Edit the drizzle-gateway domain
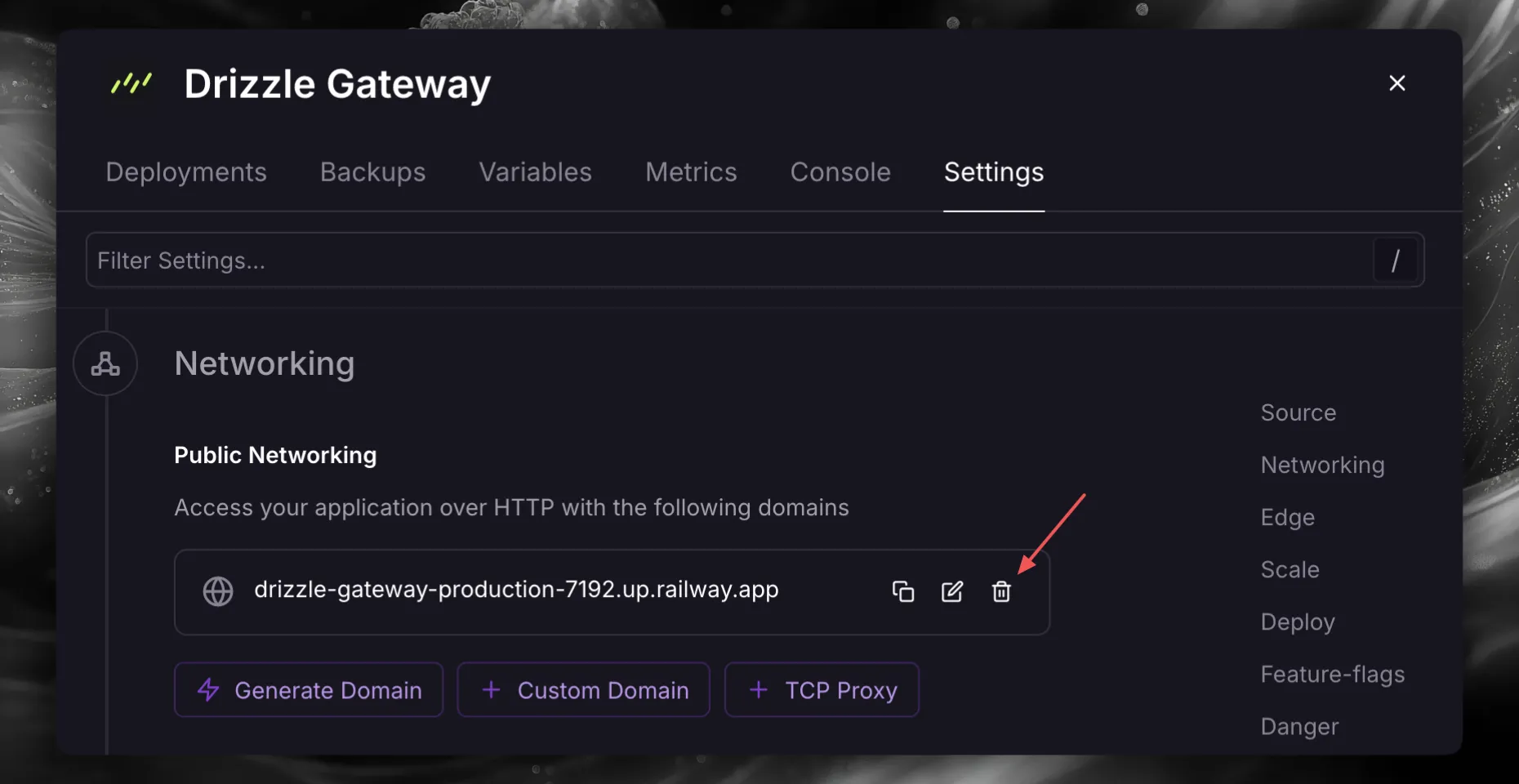 952,591
